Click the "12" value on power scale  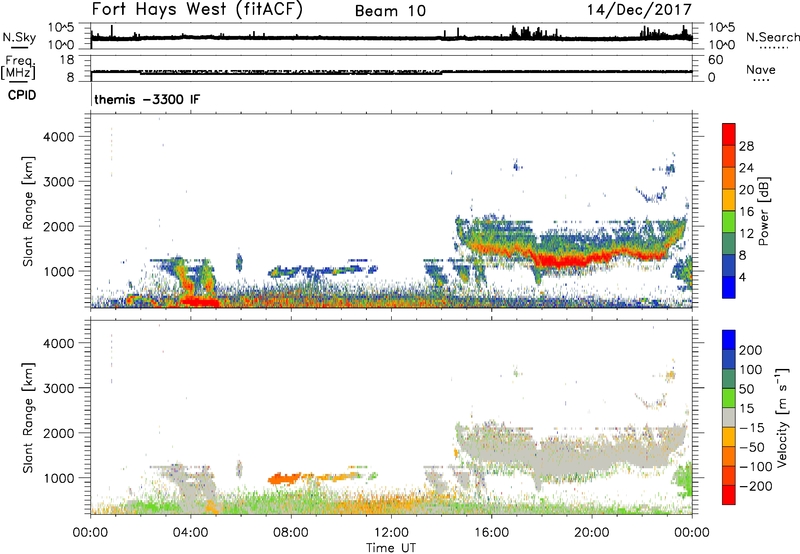[746, 234]
